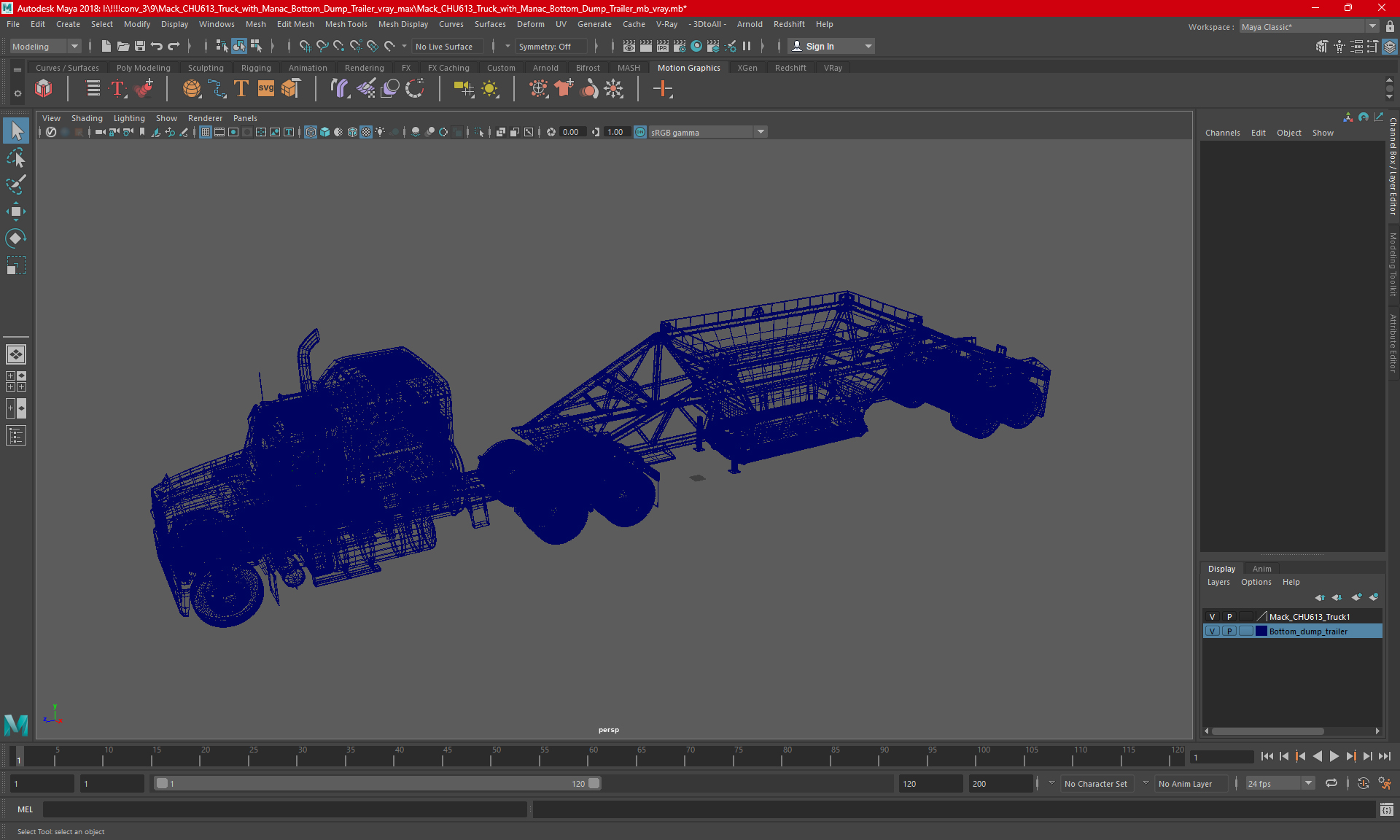This screenshot has width=1400, height=840.
Task: Click the Open Scene folder icon
Action: (123, 46)
